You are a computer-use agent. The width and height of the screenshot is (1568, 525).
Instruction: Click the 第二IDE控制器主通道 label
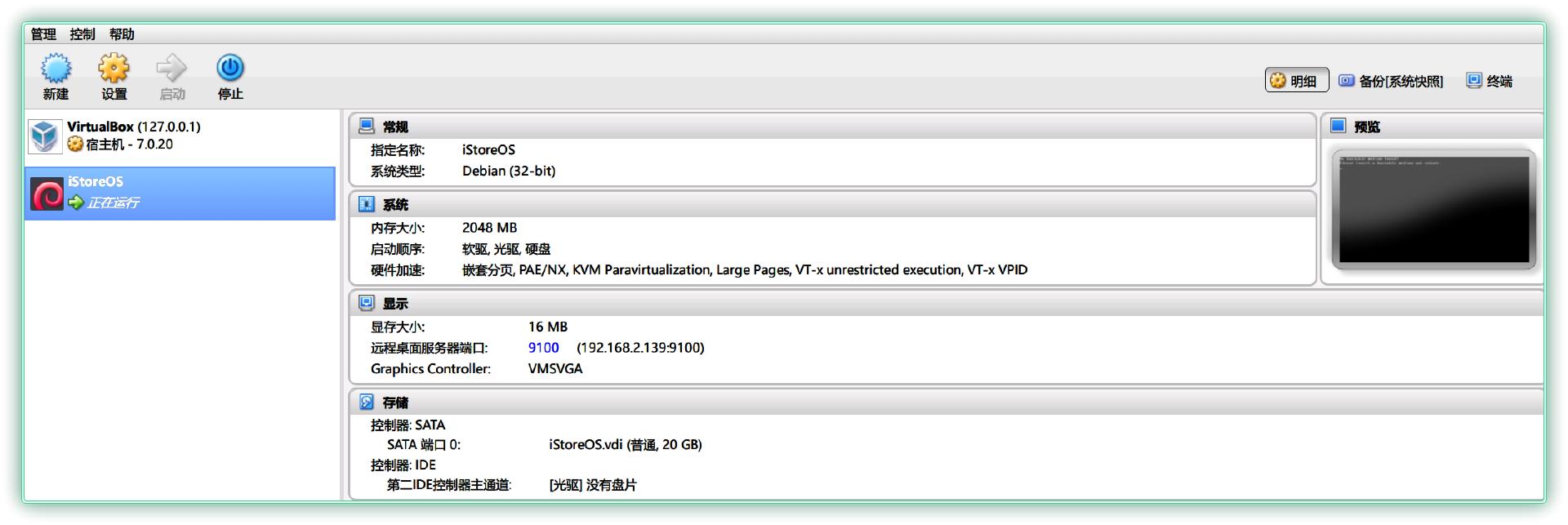tap(449, 485)
